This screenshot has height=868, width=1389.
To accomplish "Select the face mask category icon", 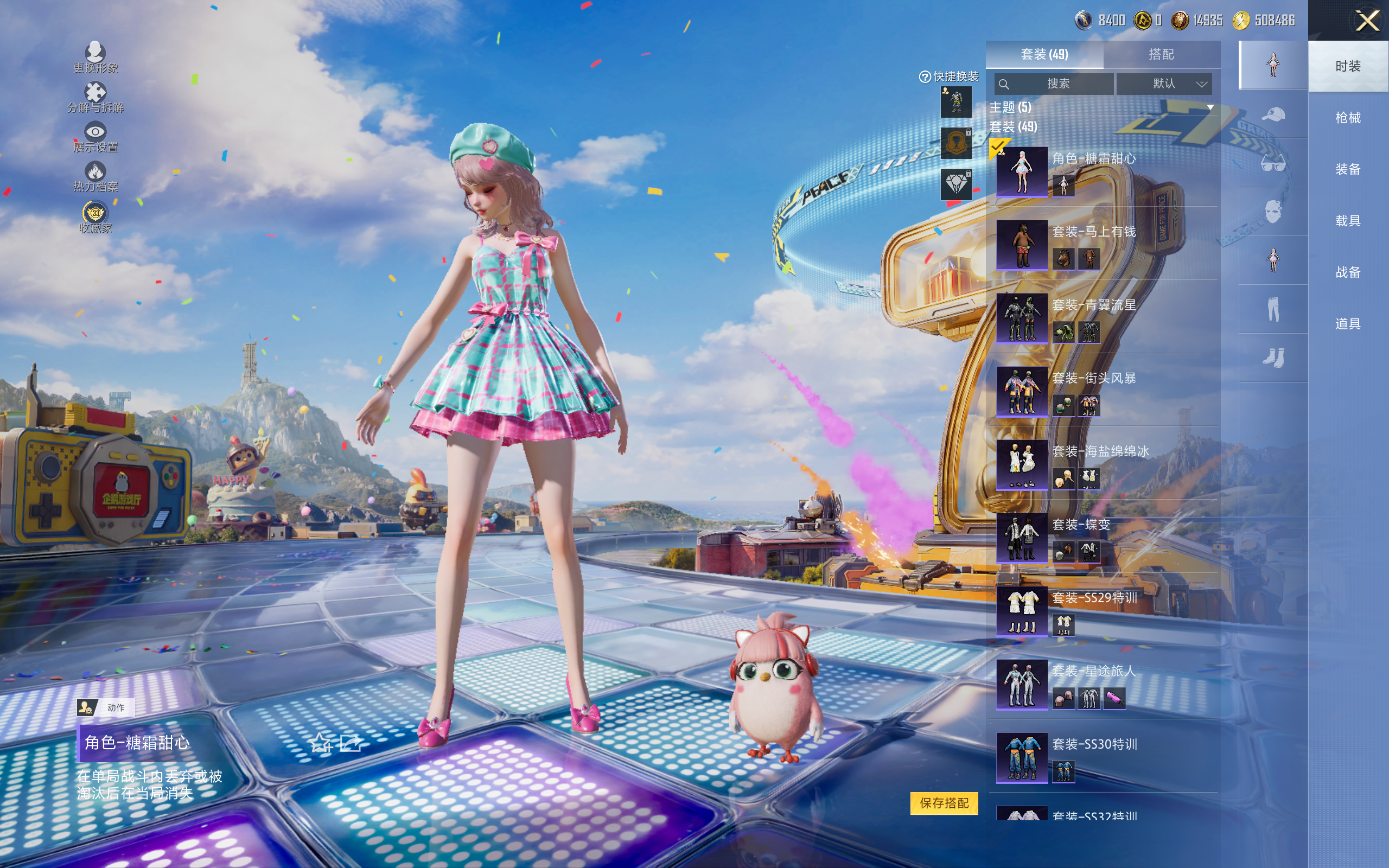I will (1273, 212).
